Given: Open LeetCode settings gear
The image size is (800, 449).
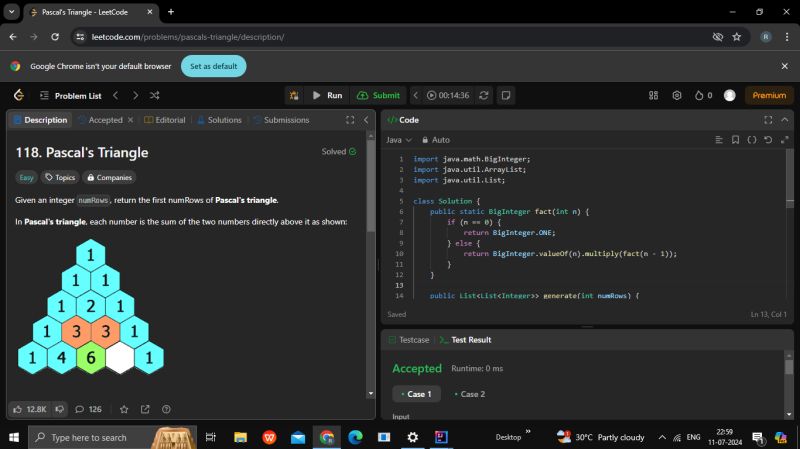Looking at the screenshot, I should (x=677, y=95).
